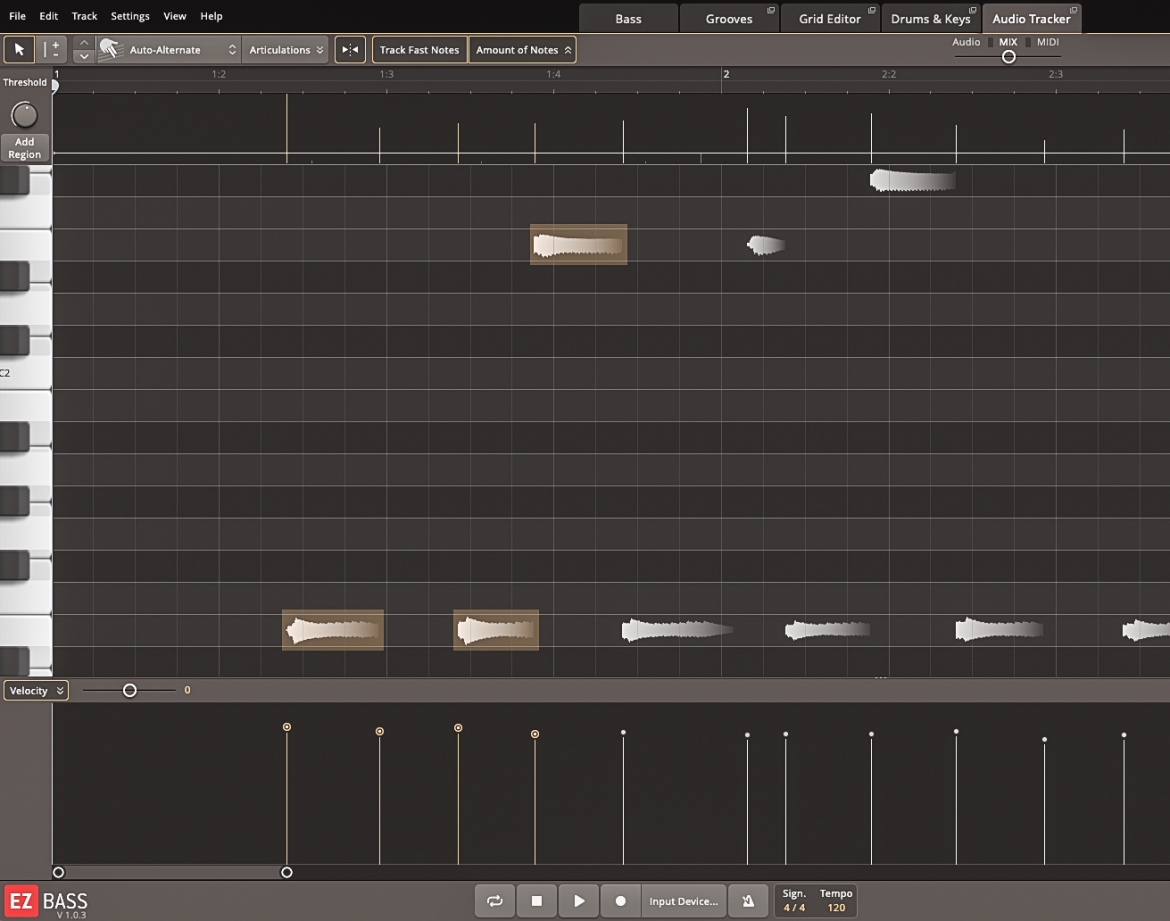1170x921 pixels.
Task: Select the highlighted note near beat 1:4
Action: [578, 245]
